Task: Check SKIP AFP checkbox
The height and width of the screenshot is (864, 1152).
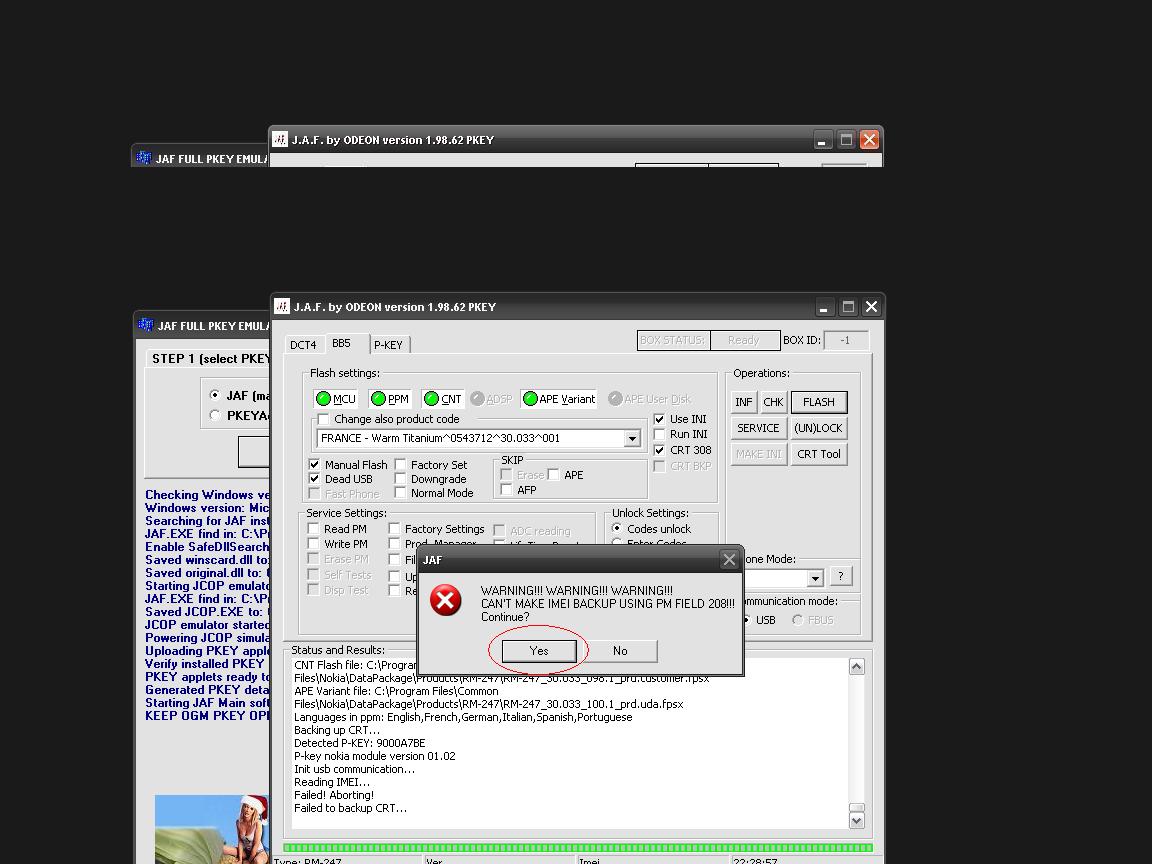Action: pyautogui.click(x=506, y=489)
